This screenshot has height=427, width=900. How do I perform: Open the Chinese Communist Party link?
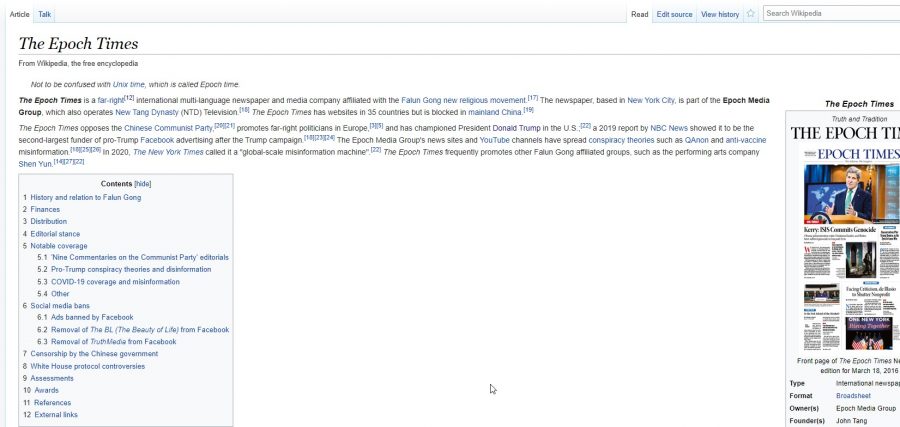click(x=168, y=129)
